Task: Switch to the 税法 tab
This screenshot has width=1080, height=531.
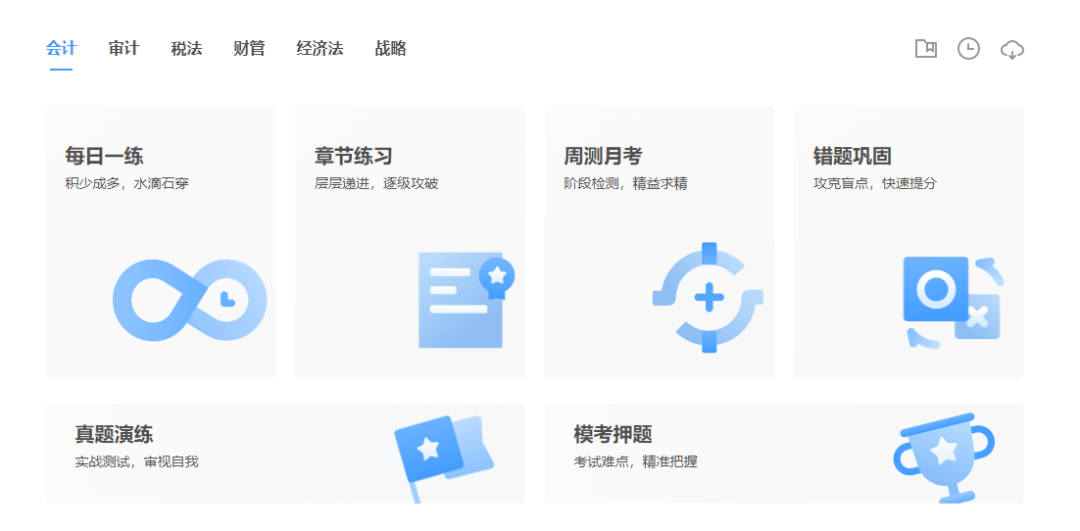Action: [x=187, y=49]
